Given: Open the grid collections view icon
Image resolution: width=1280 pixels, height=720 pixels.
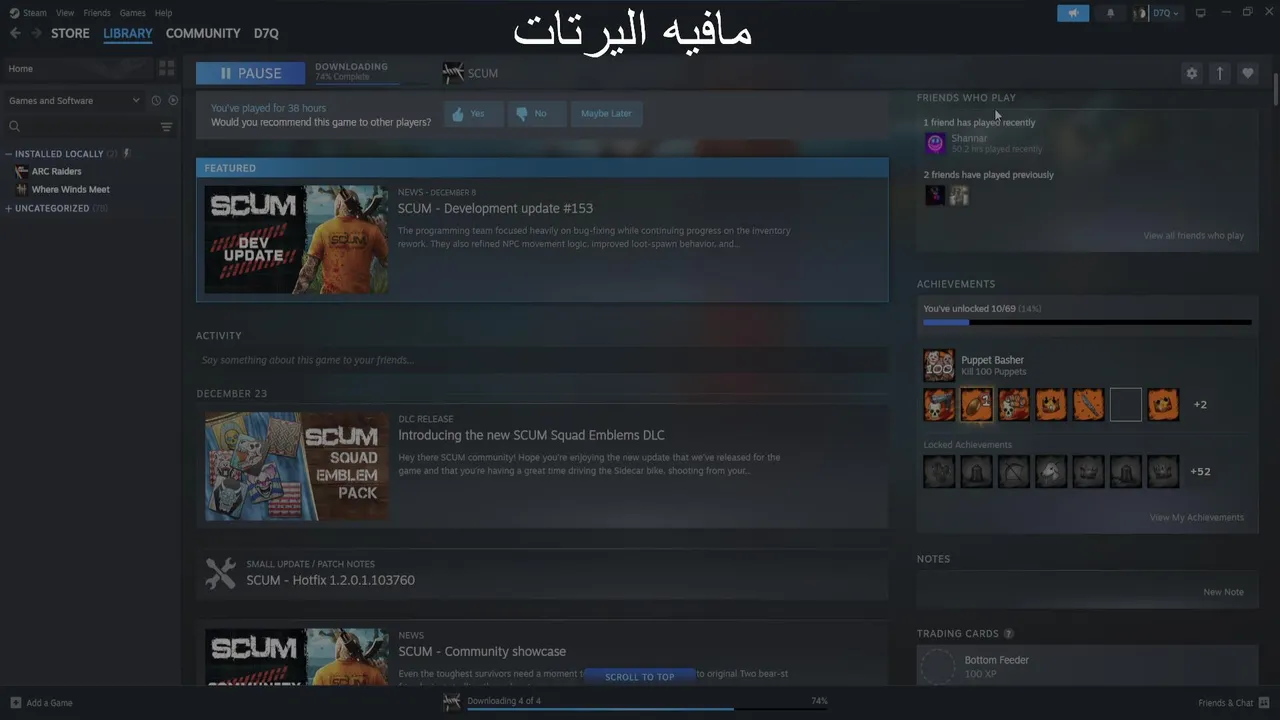Looking at the screenshot, I should 167,68.
